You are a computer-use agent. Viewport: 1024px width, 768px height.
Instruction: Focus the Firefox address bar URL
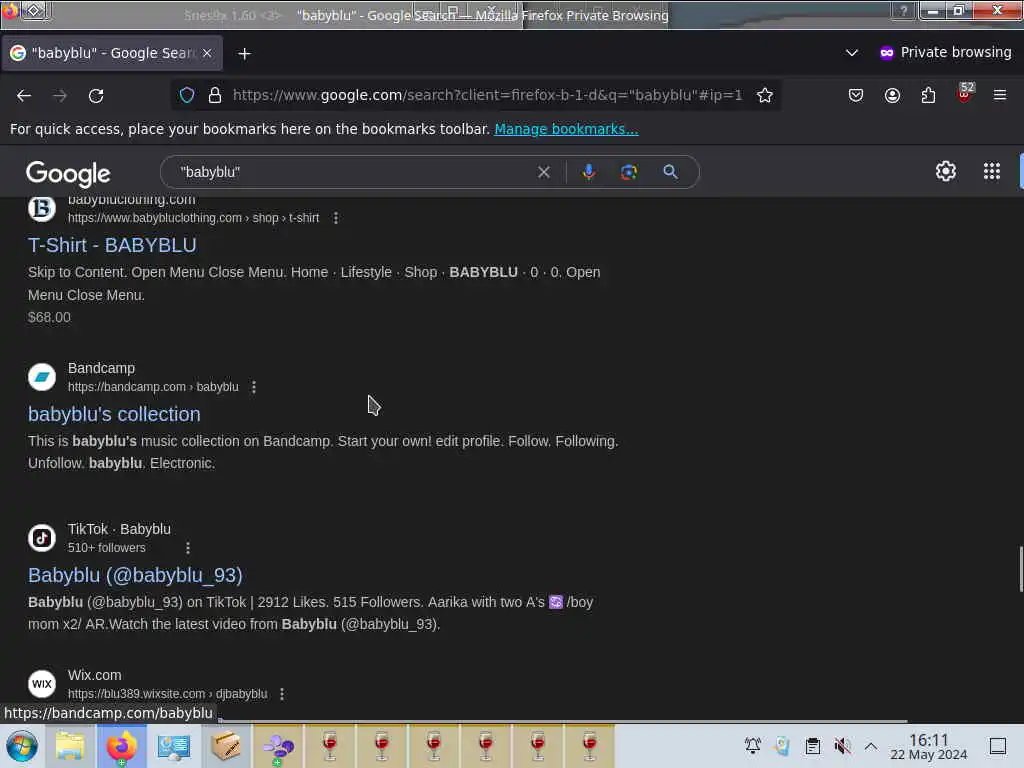coord(487,95)
